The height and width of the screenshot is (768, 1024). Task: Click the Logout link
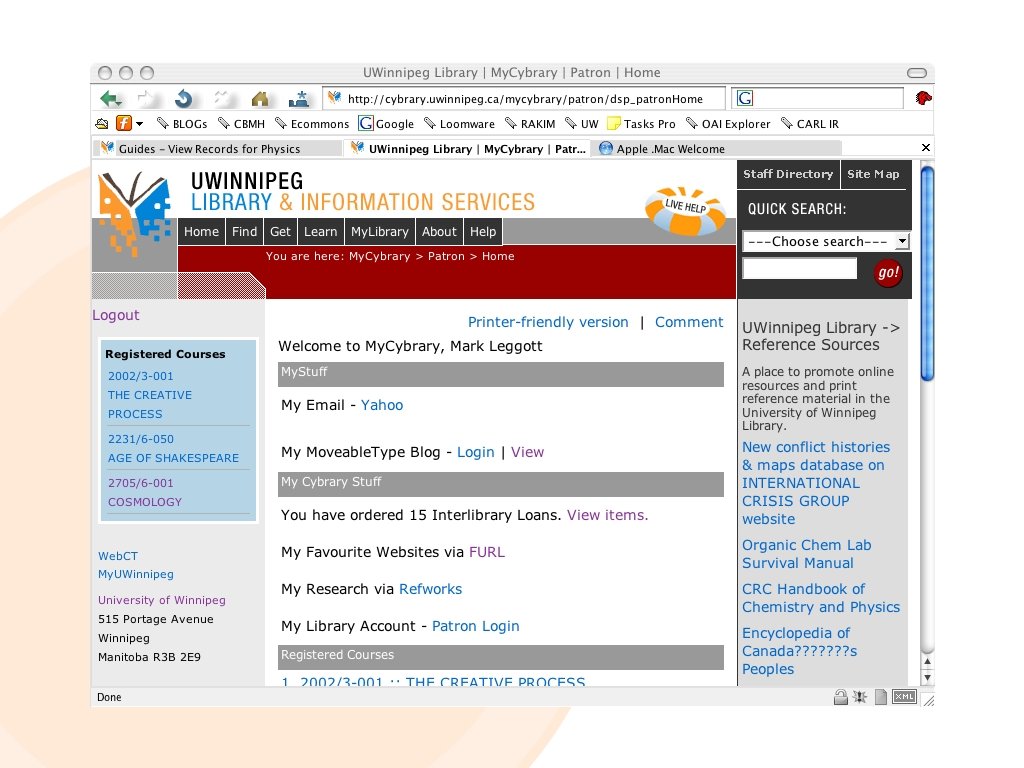pyautogui.click(x=116, y=315)
